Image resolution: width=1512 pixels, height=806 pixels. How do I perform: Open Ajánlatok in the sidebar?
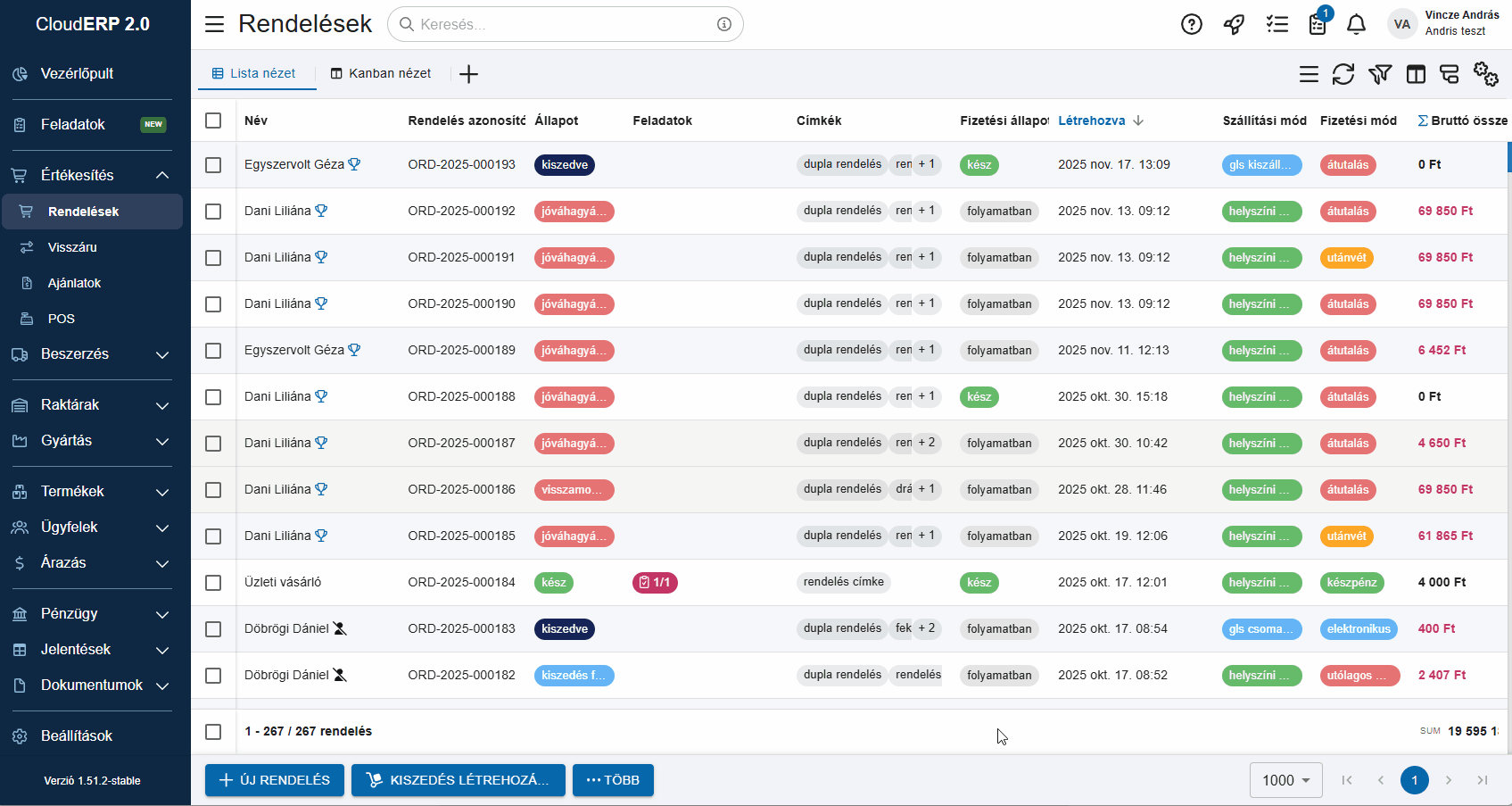coord(74,283)
